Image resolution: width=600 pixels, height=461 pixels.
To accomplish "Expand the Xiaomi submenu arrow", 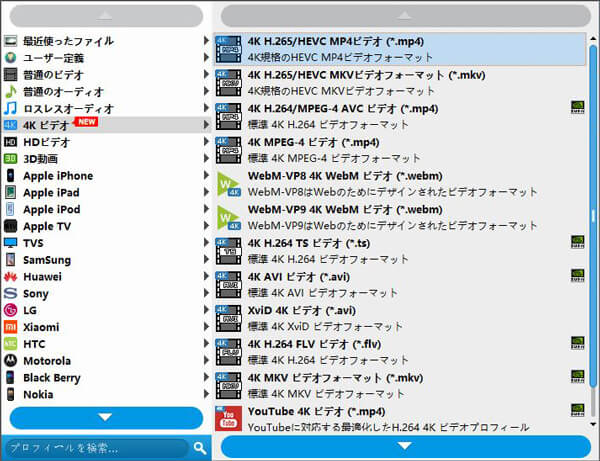I will [x=206, y=326].
